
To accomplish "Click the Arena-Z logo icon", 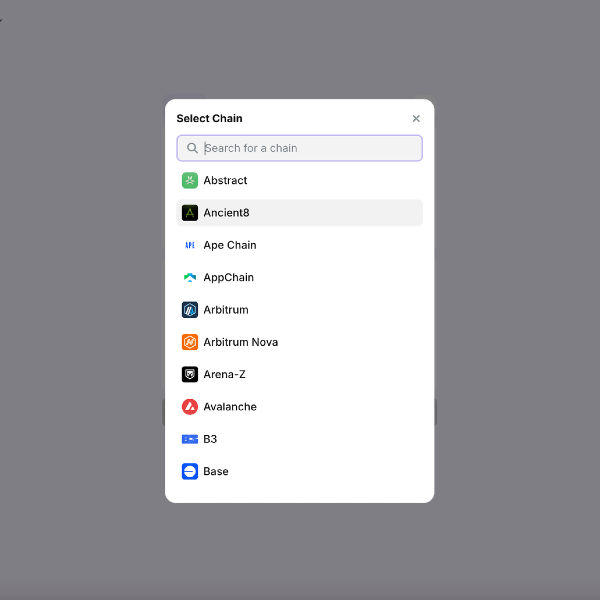I will (190, 374).
